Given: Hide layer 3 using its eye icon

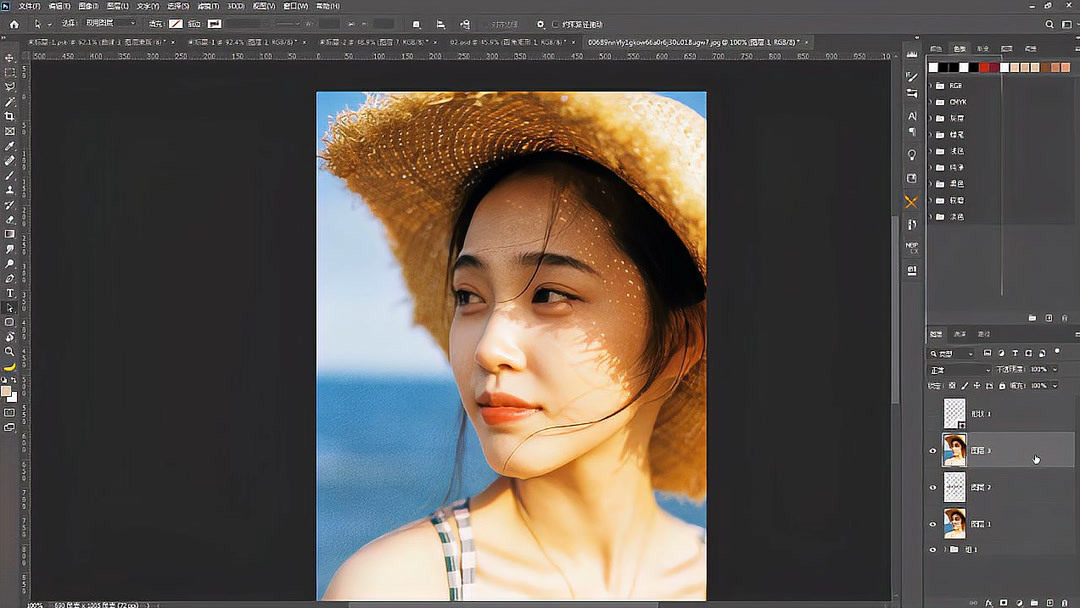Looking at the screenshot, I should [x=933, y=451].
